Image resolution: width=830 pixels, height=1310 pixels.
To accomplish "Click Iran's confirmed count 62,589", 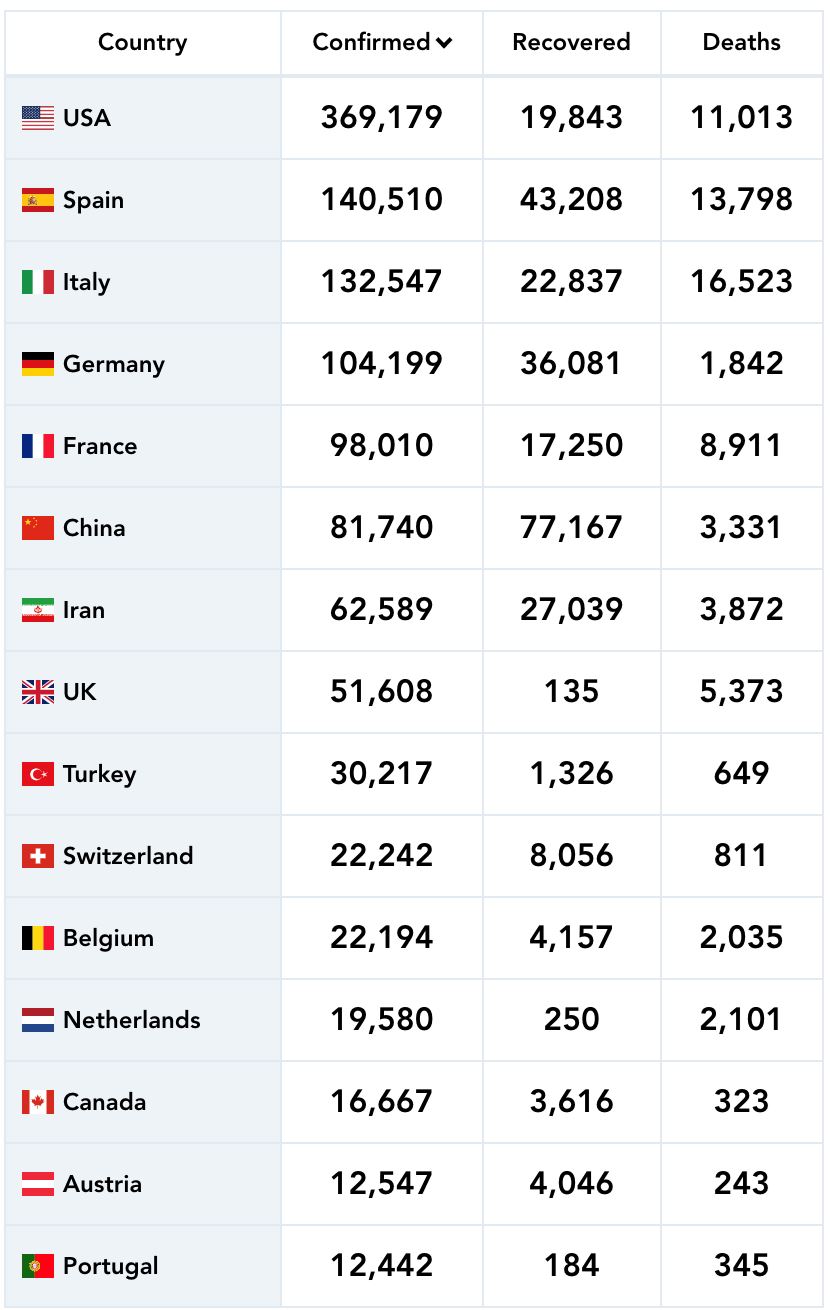I will tap(382, 610).
